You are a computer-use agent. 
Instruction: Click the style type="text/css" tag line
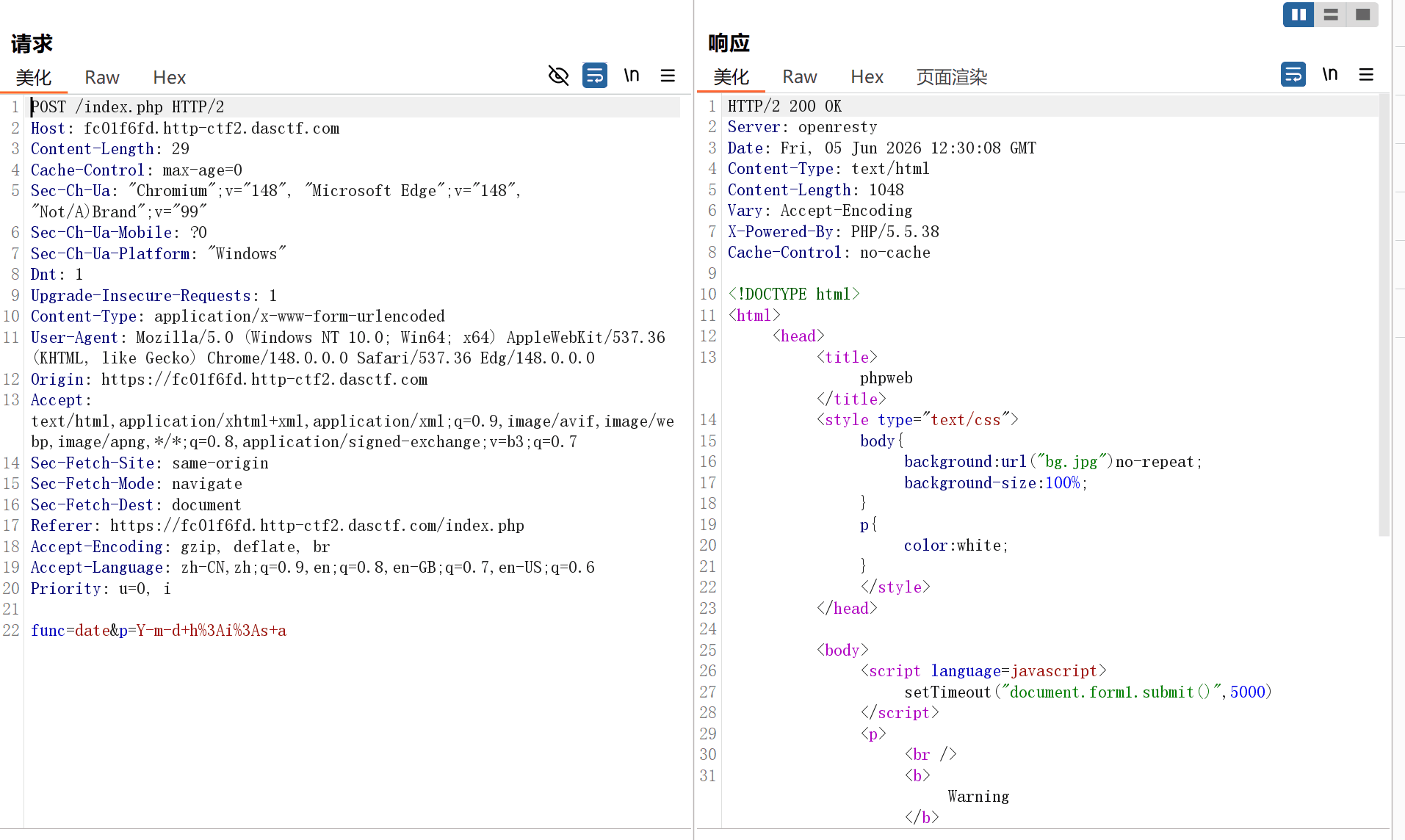(917, 420)
